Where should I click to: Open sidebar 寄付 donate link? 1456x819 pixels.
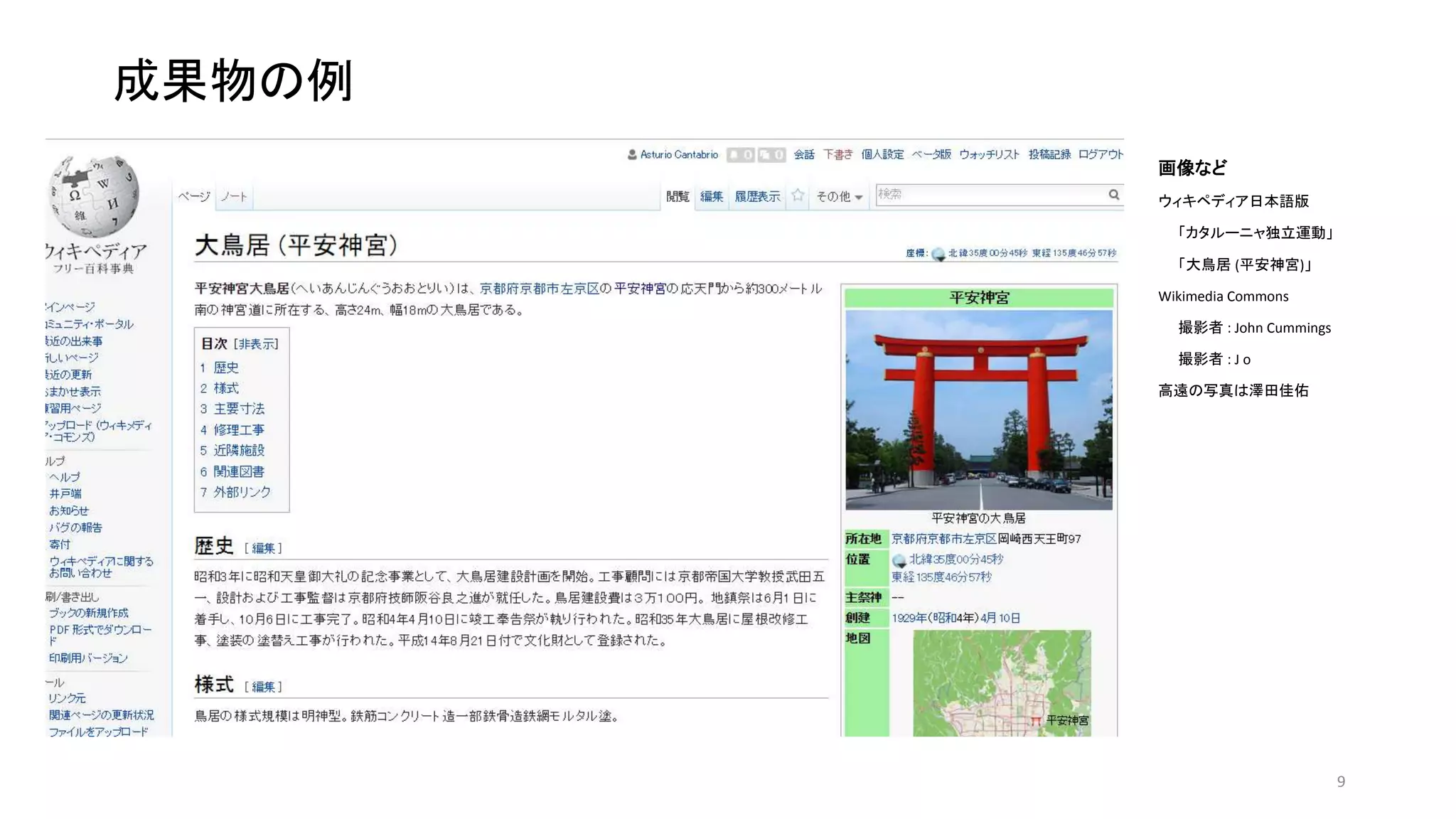coord(60,545)
